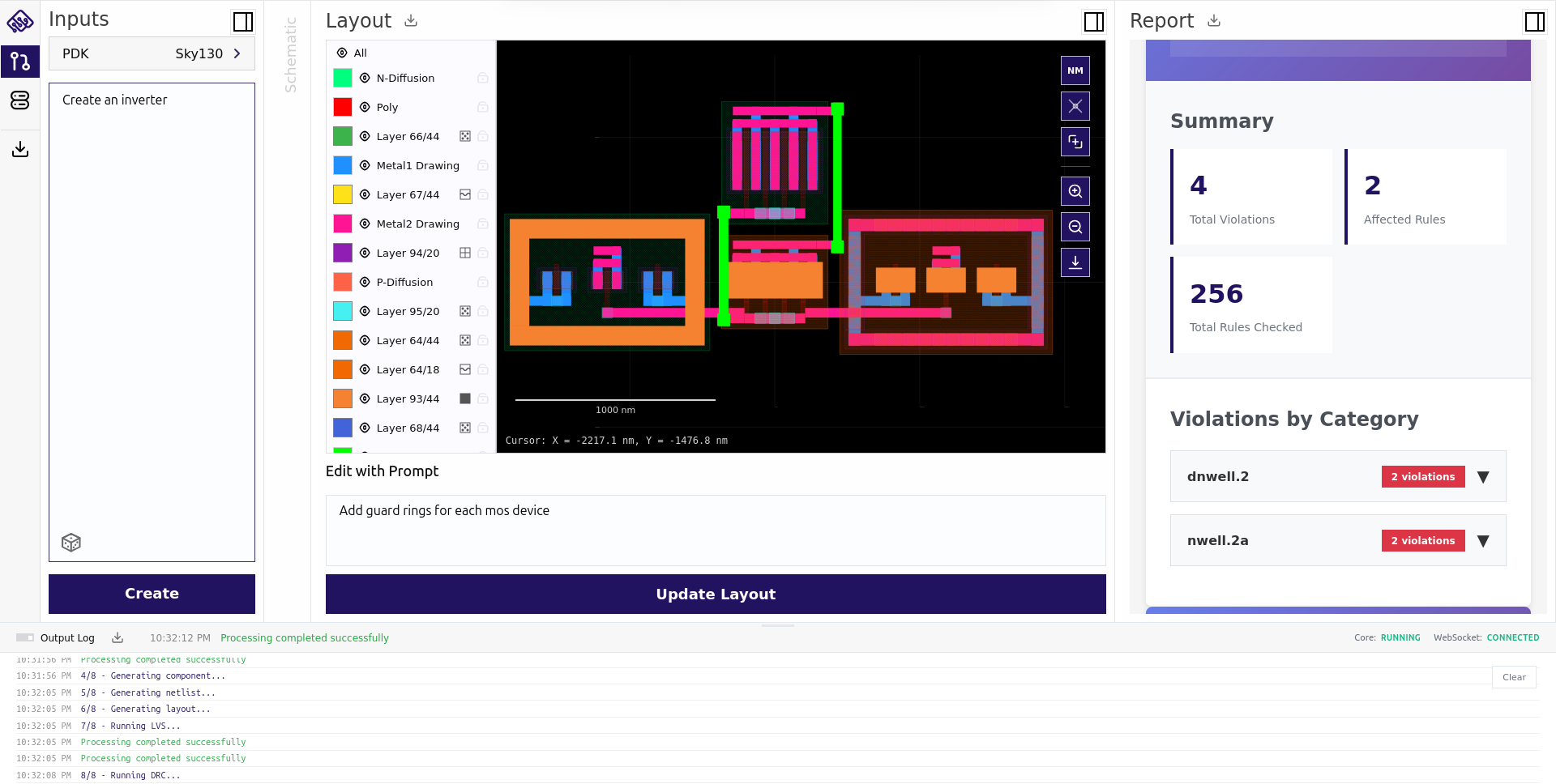Click the selection-add tool in layout viewer

click(1075, 142)
